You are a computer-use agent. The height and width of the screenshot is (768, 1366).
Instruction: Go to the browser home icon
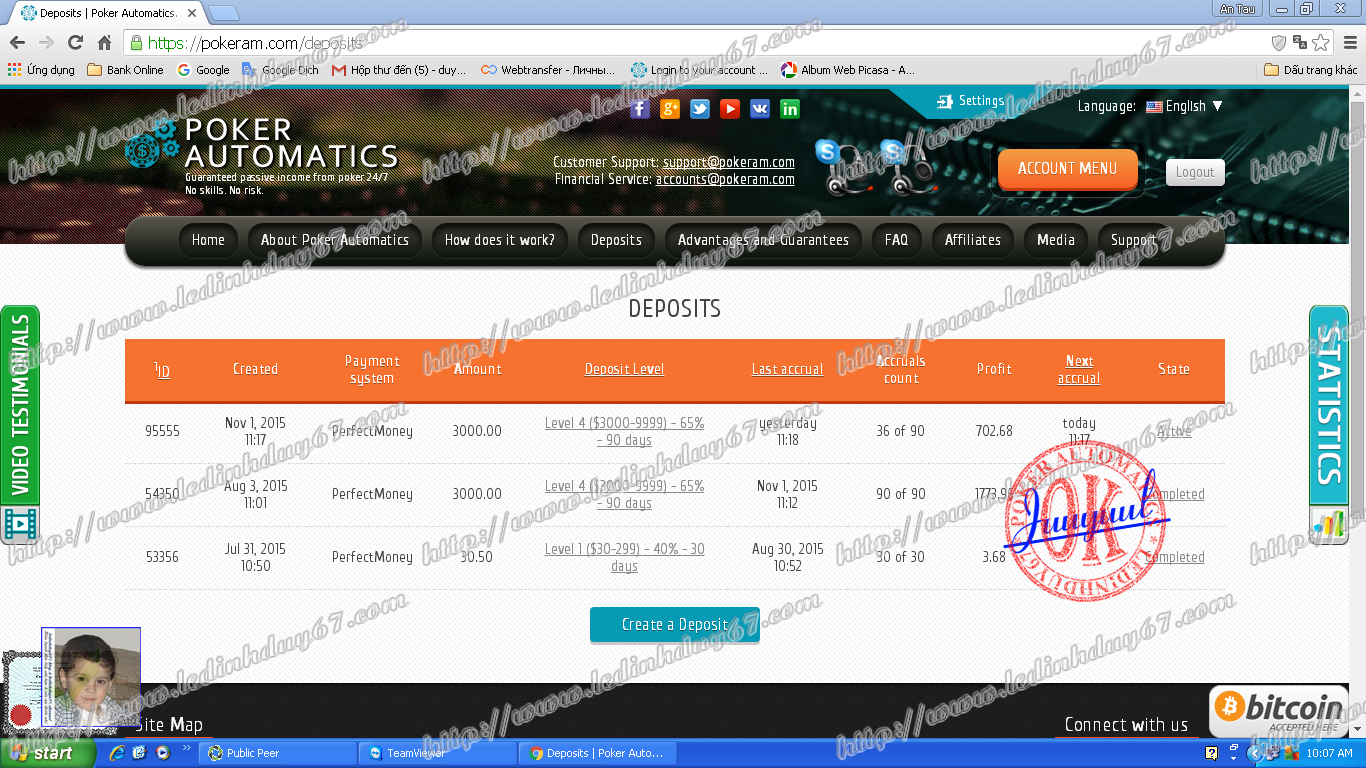pos(104,43)
